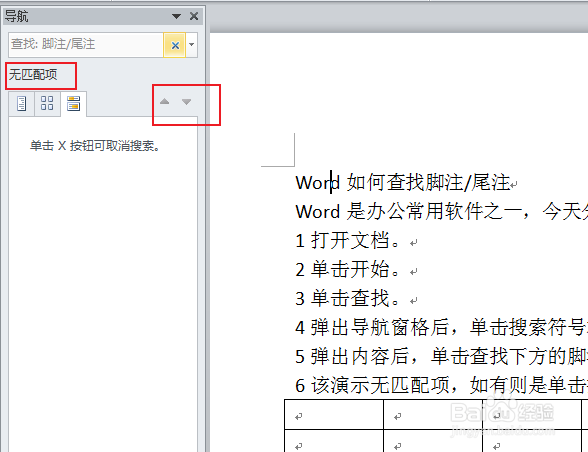Switch to browse search results tab

[x=73, y=104]
